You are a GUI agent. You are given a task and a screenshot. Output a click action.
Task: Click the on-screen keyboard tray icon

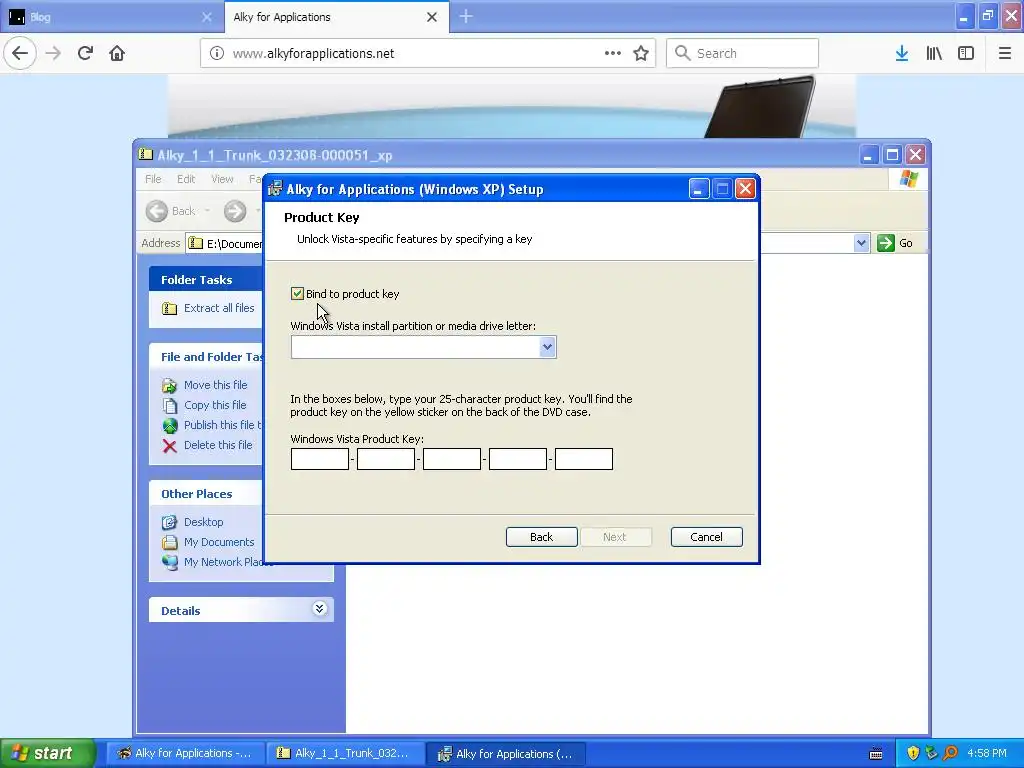click(876, 754)
